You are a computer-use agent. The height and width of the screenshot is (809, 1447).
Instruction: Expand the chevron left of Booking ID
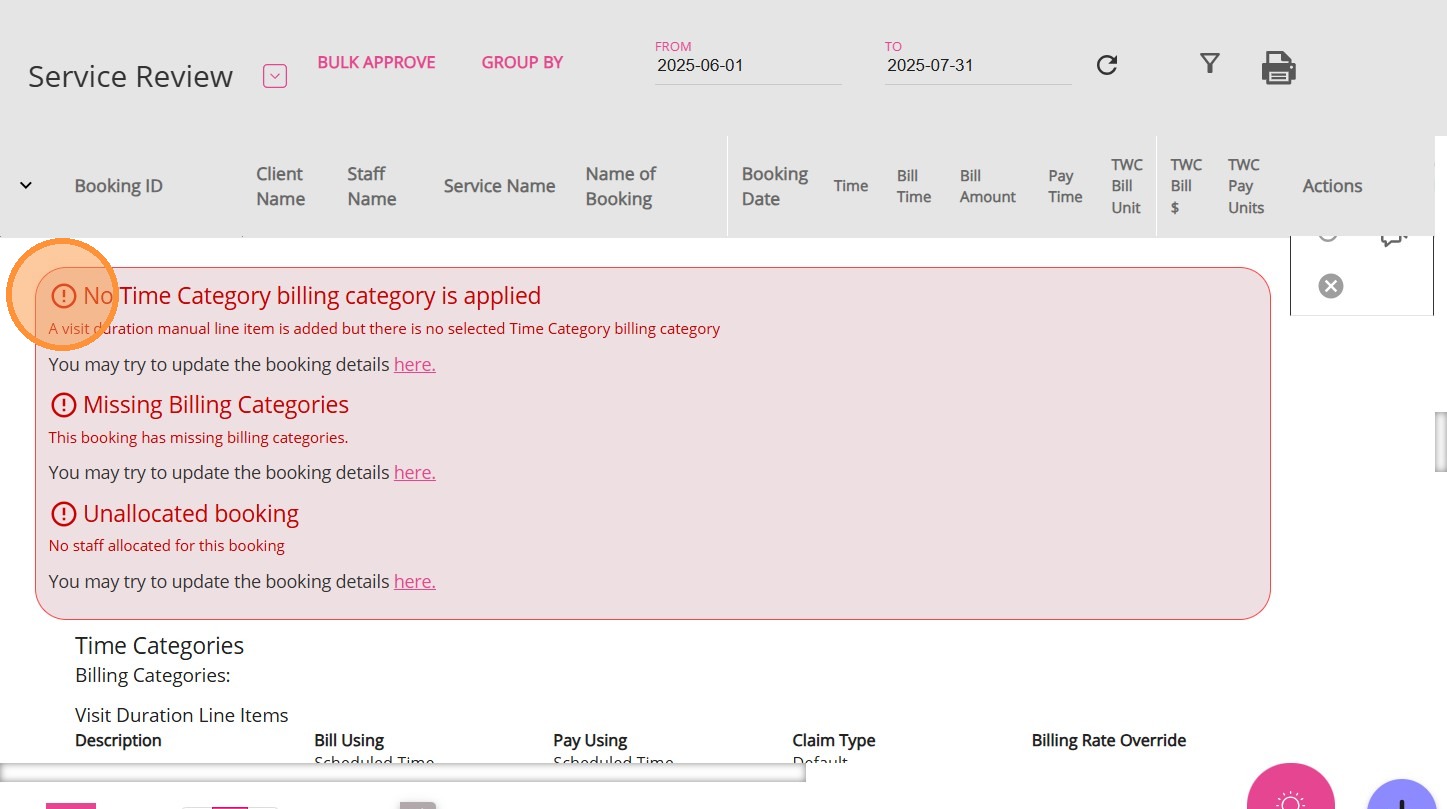26,185
